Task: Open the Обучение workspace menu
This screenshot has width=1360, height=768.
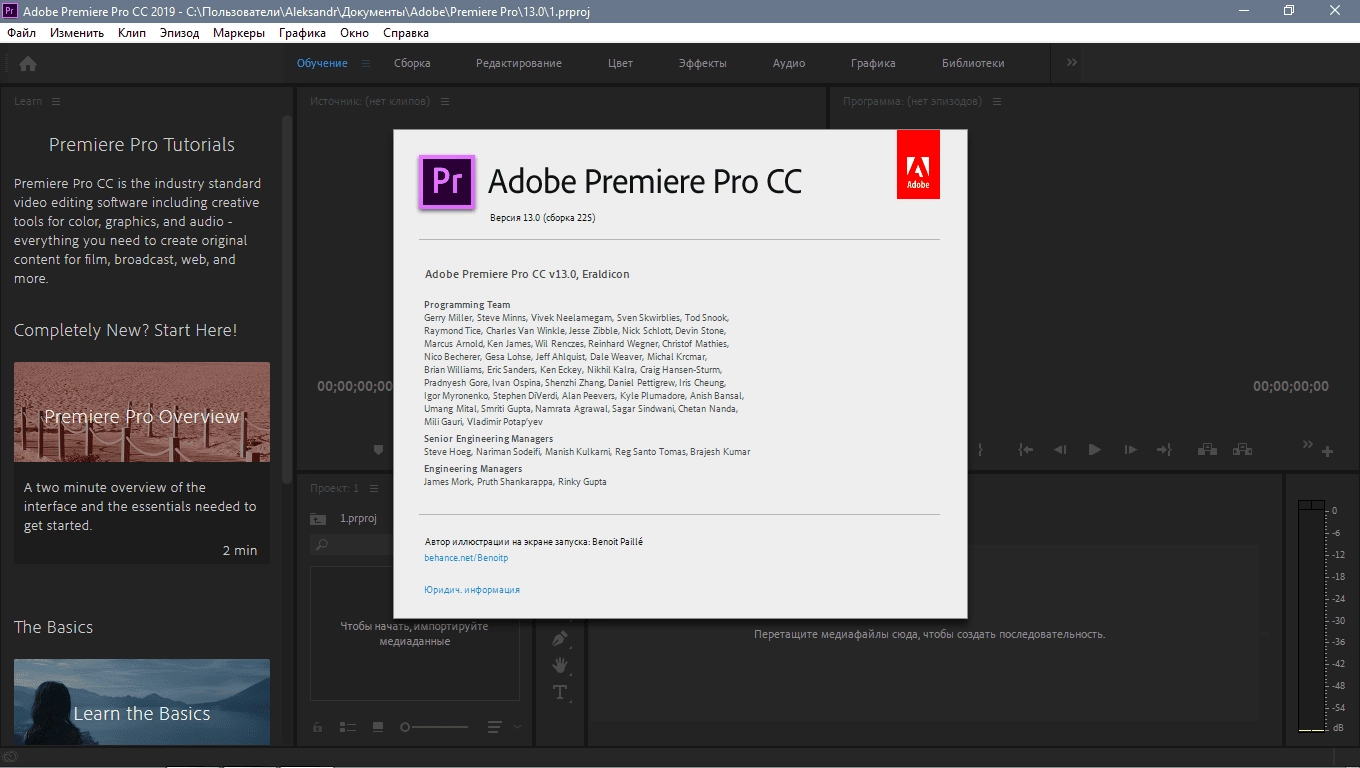Action: pyautogui.click(x=366, y=63)
